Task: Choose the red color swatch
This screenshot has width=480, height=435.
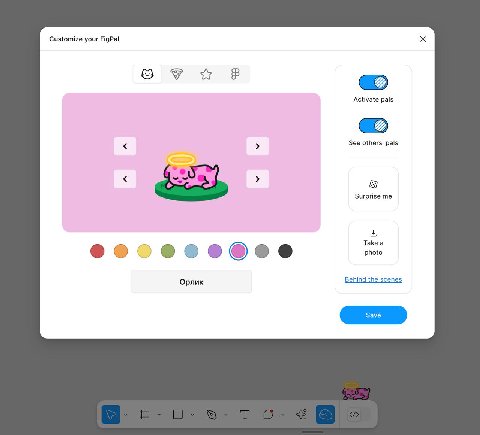Action: pos(97,251)
